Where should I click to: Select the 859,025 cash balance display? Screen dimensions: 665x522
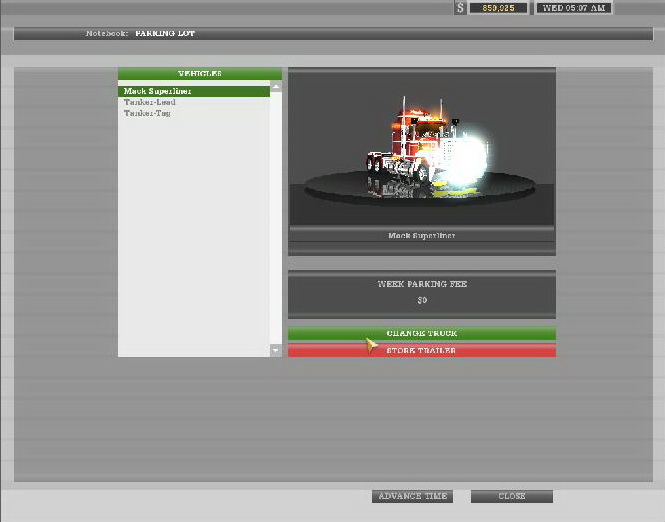(498, 8)
